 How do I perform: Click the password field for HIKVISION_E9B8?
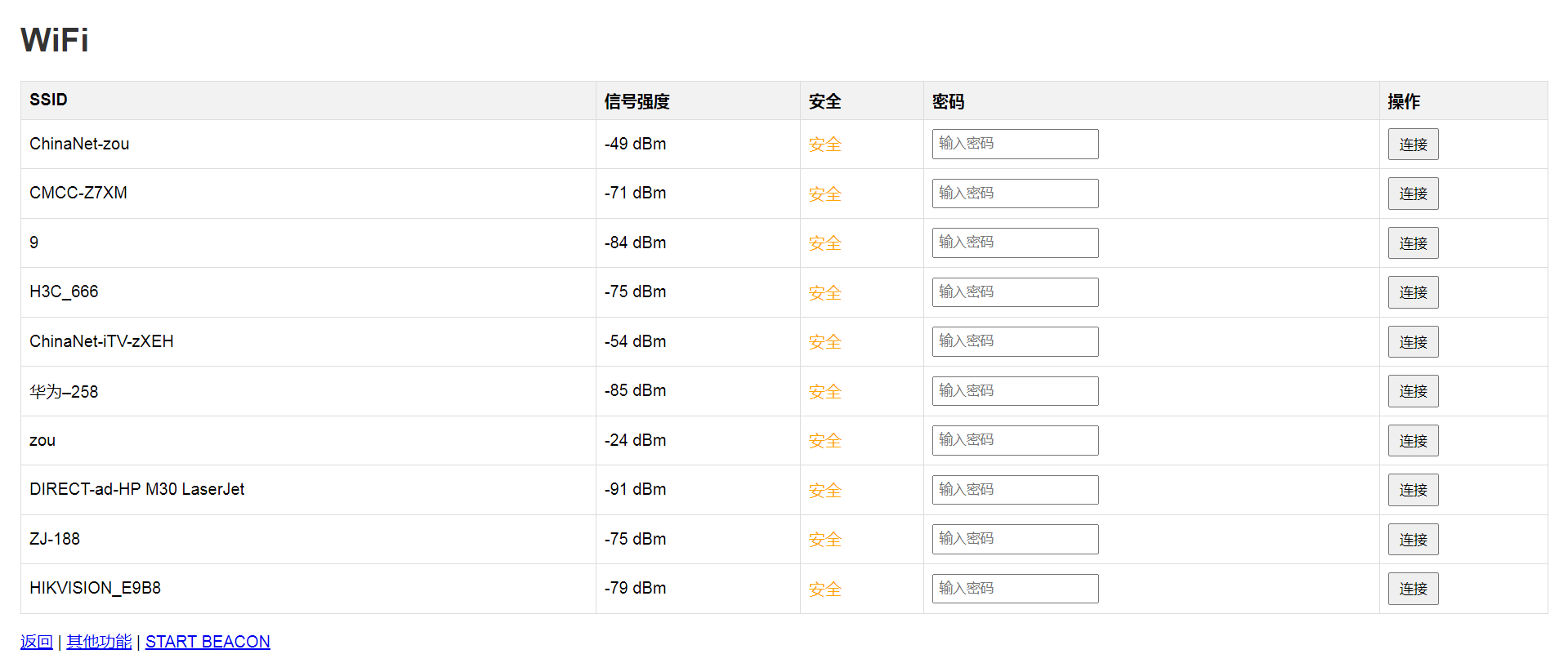pyautogui.click(x=1015, y=589)
